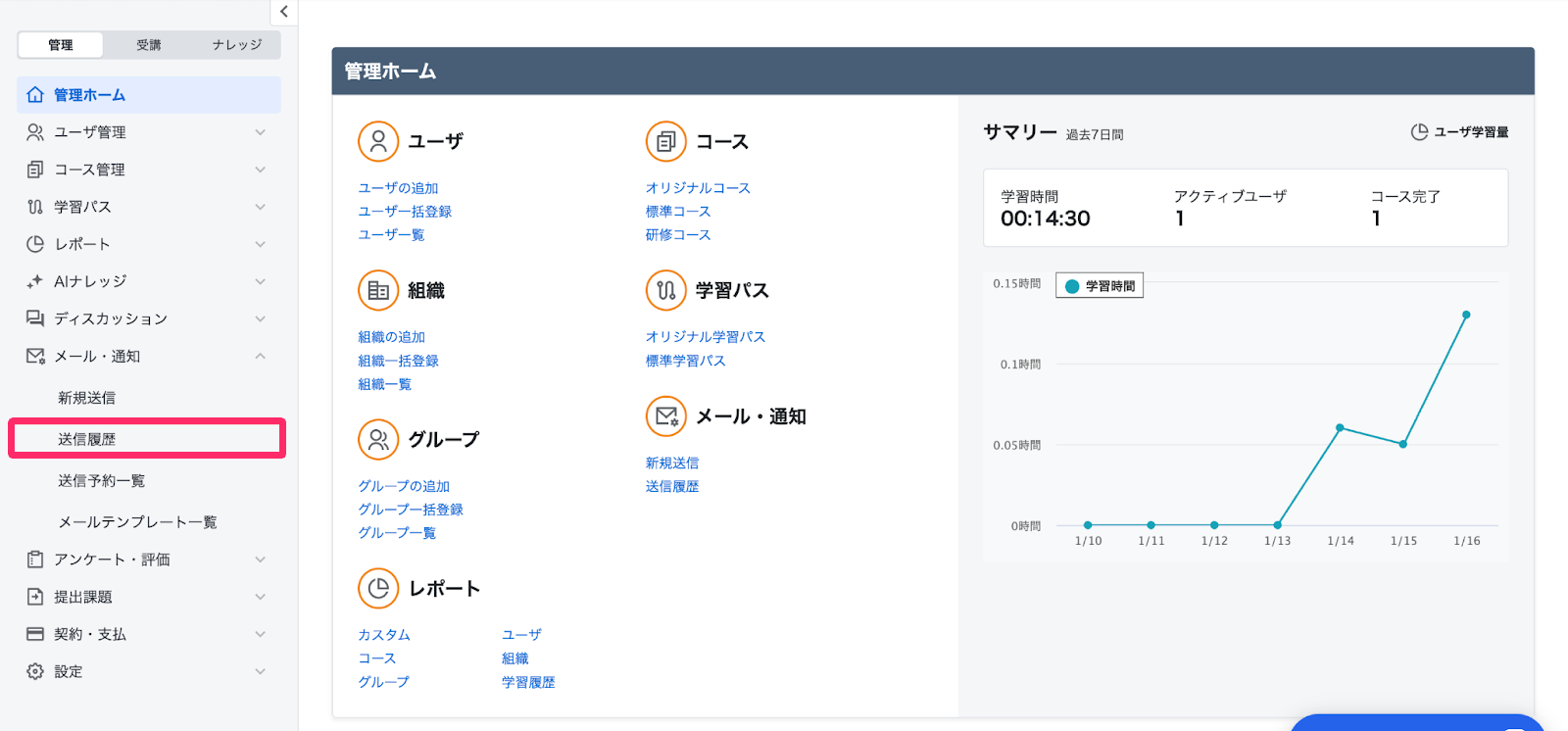This screenshot has width=1568, height=731.
Task: Expand the 提出課題 chevron
Action: point(261,597)
